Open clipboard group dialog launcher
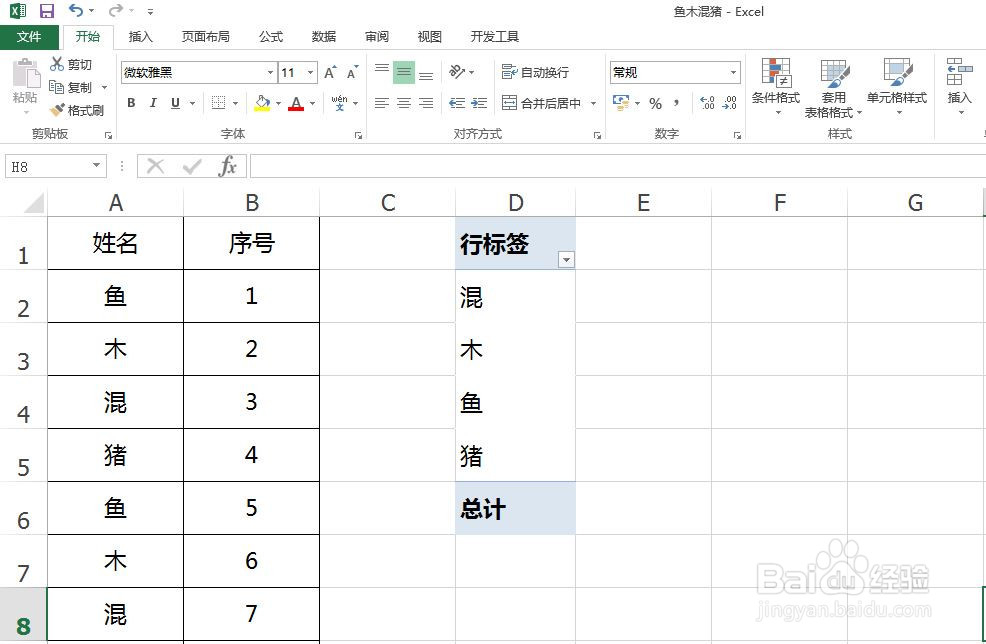Image resolution: width=986 pixels, height=644 pixels. (x=108, y=135)
